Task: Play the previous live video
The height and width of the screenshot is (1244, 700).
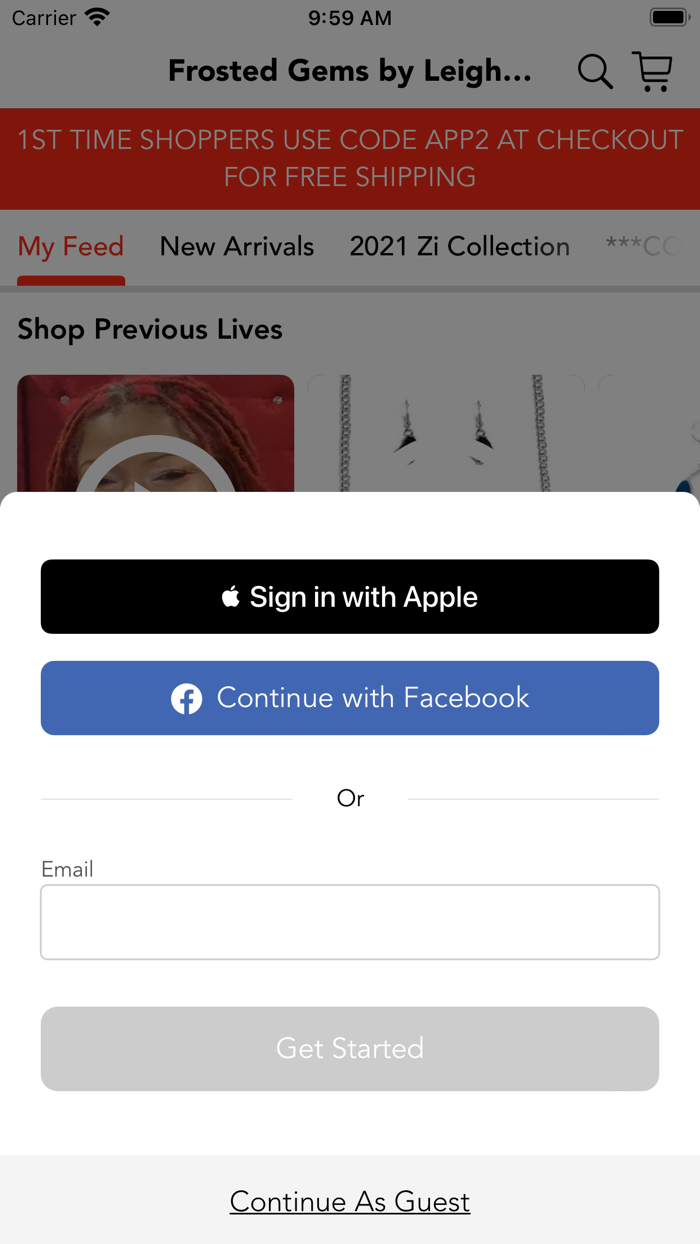Action: [x=155, y=470]
